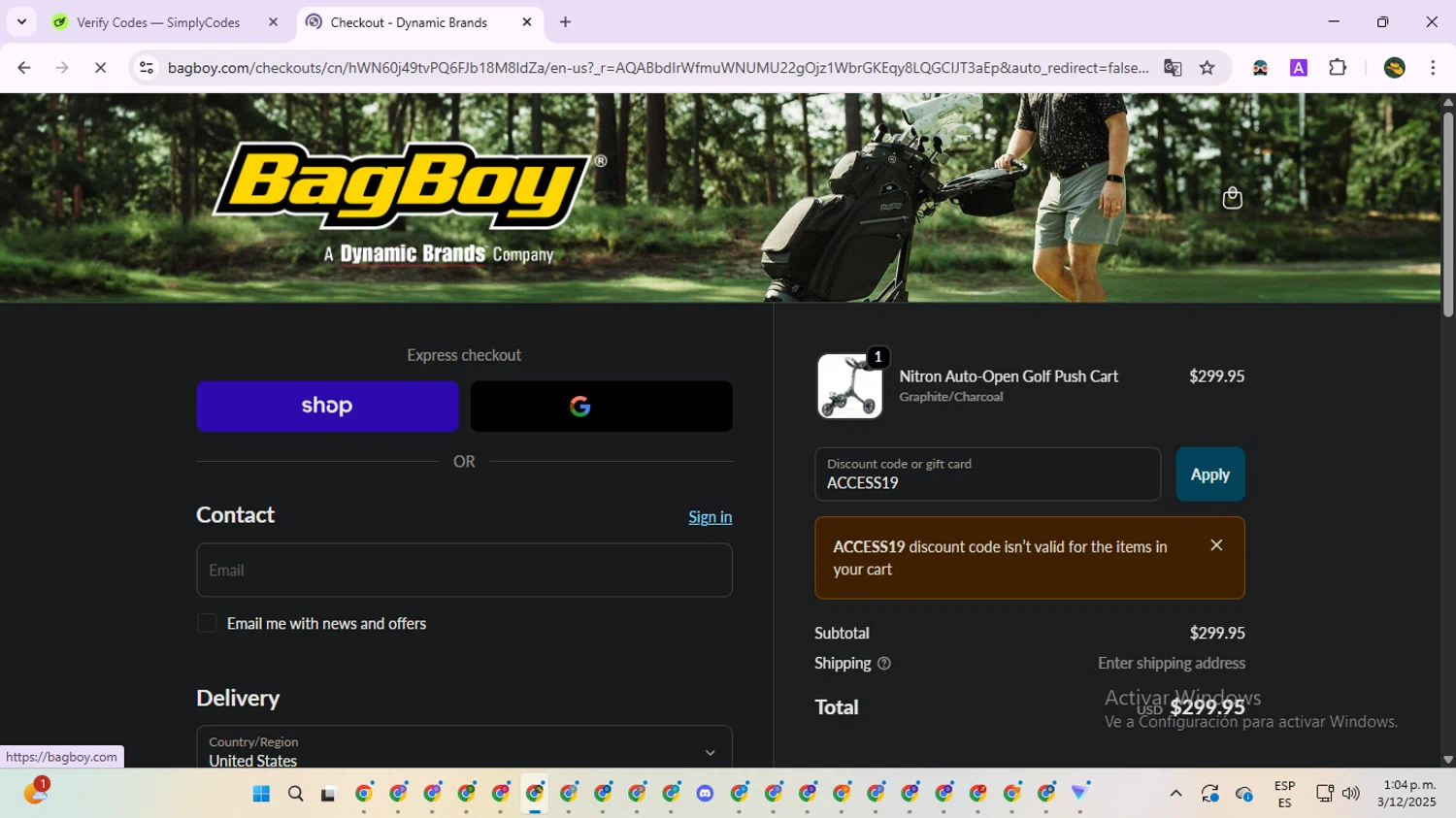The height and width of the screenshot is (818, 1456).
Task: Open Chrome's three-dot menu
Action: click(x=1433, y=68)
